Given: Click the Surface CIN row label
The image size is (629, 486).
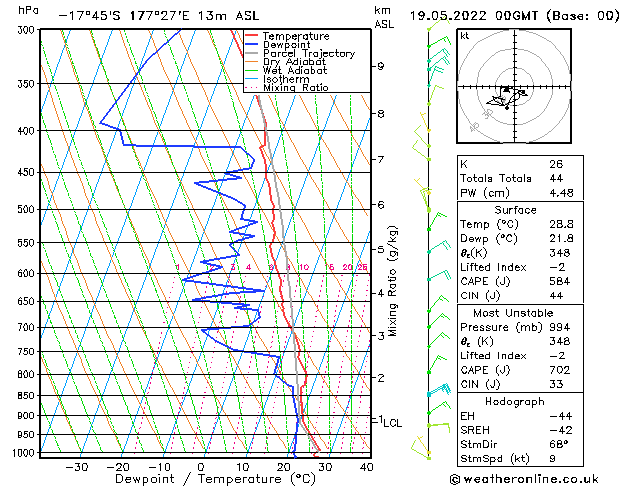Looking at the screenshot, I should click(x=480, y=296).
